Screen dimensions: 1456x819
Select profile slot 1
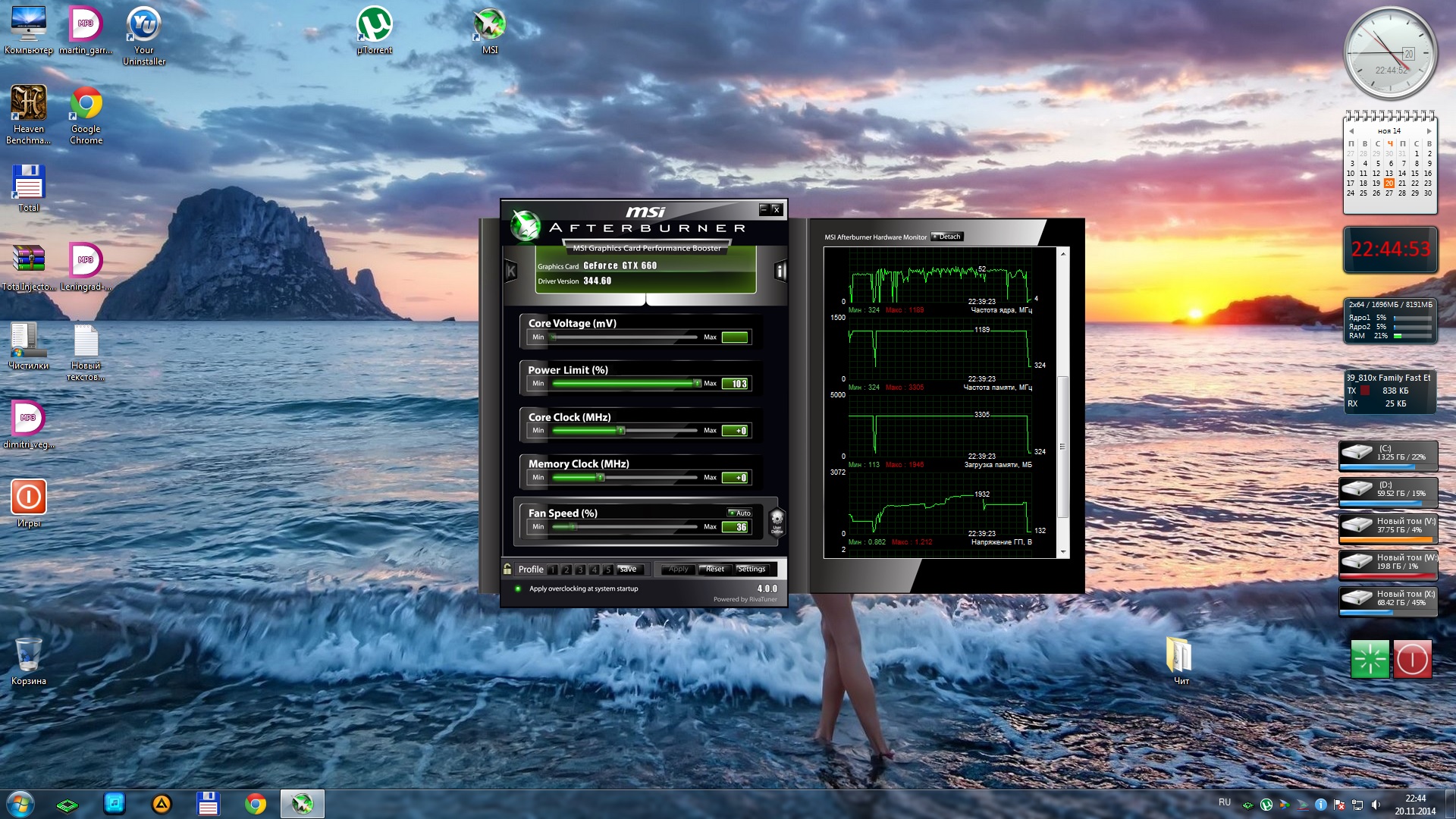tap(553, 570)
